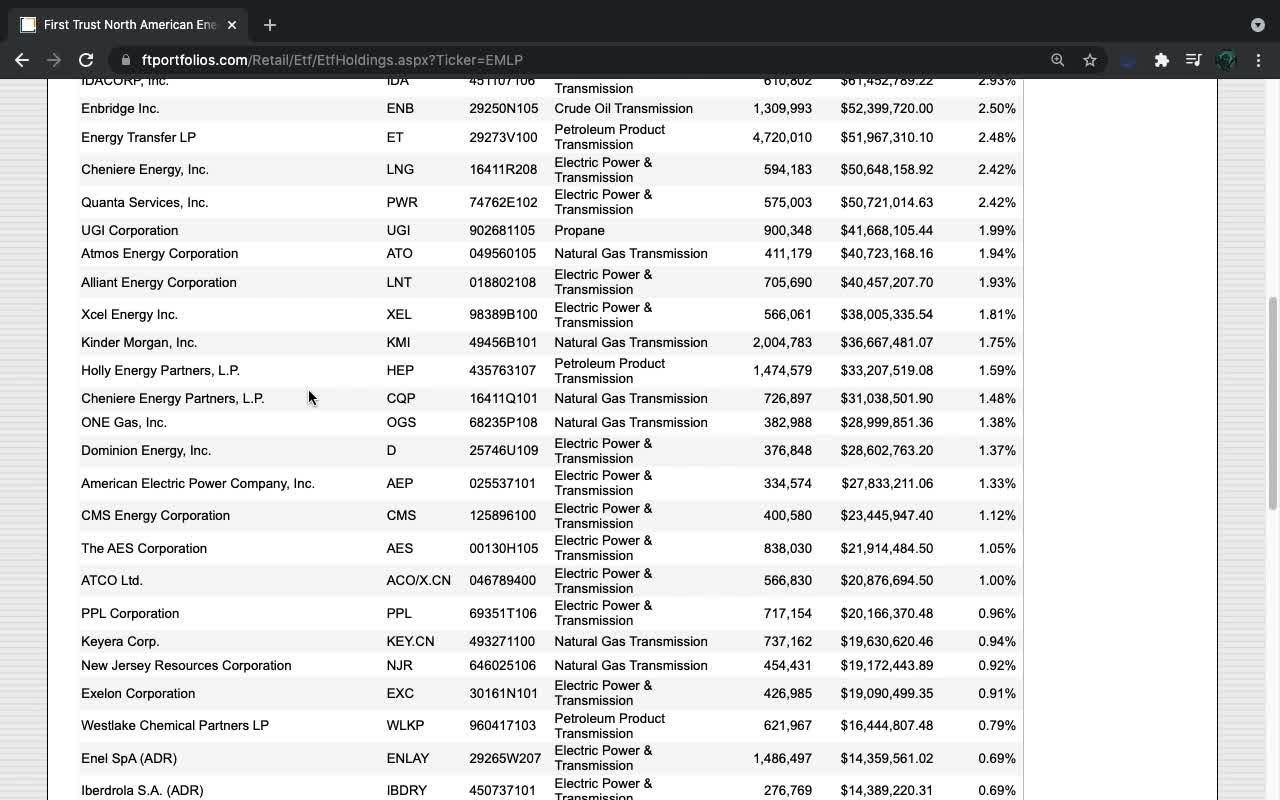View site info via the lock icon
Screen dimensions: 1280x800
pos(125,60)
